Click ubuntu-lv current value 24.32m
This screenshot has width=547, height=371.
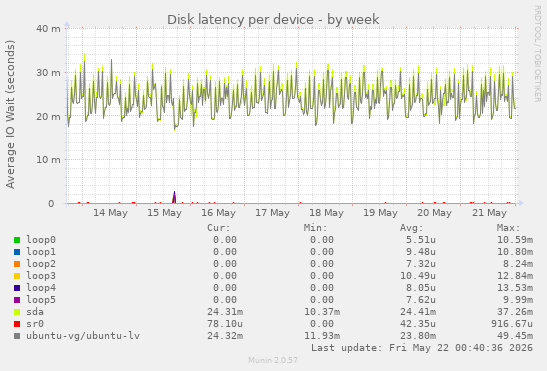click(225, 336)
